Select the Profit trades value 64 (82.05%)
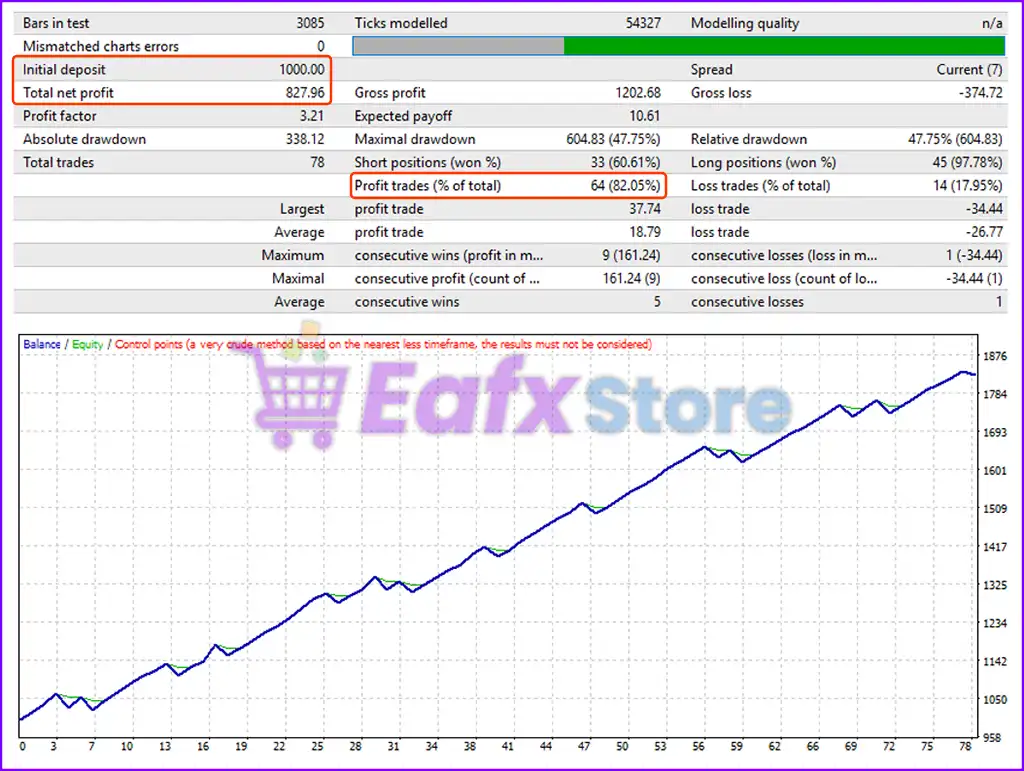This screenshot has width=1024, height=771. coord(626,185)
